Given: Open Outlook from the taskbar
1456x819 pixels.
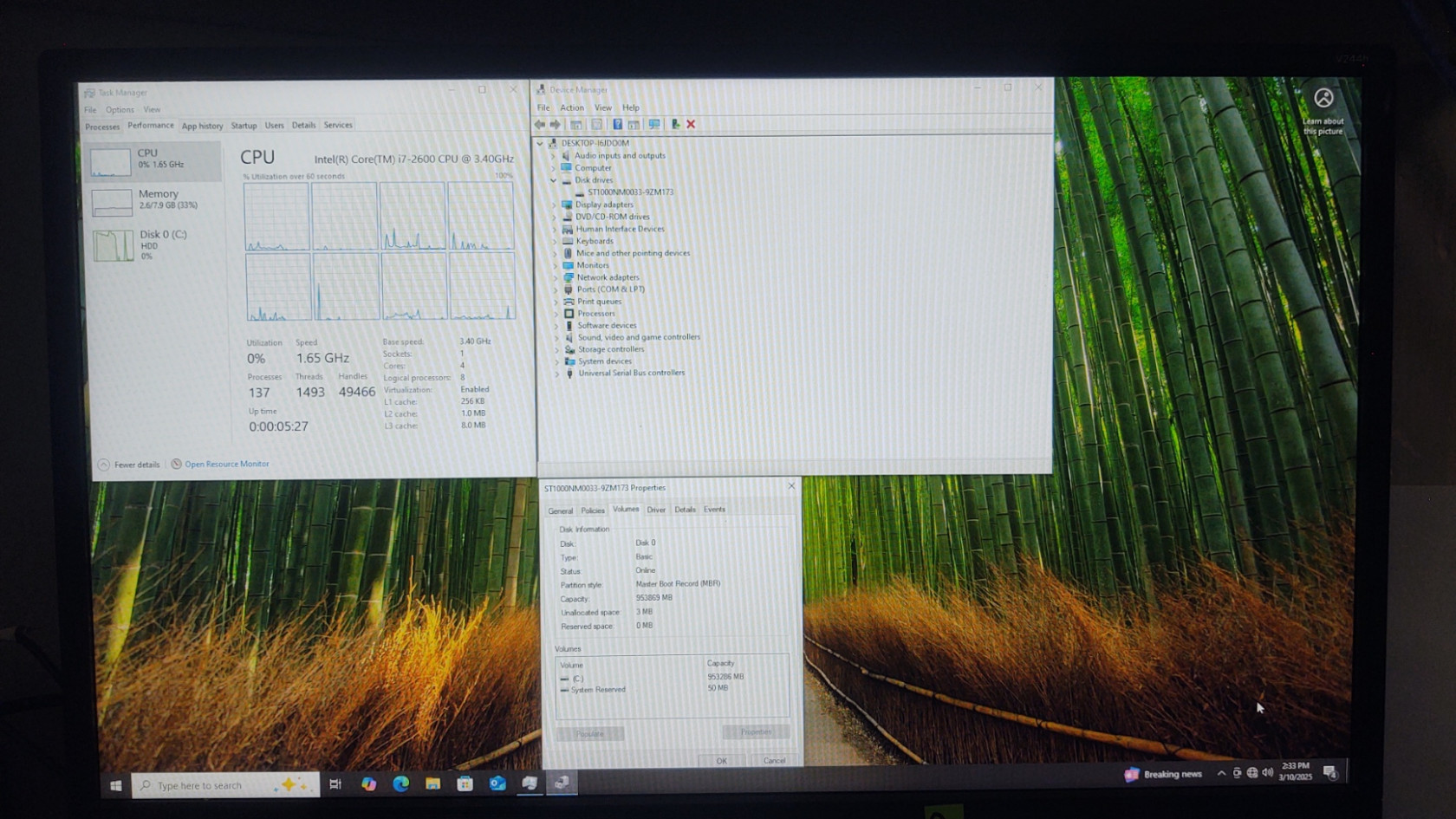Looking at the screenshot, I should click(497, 783).
